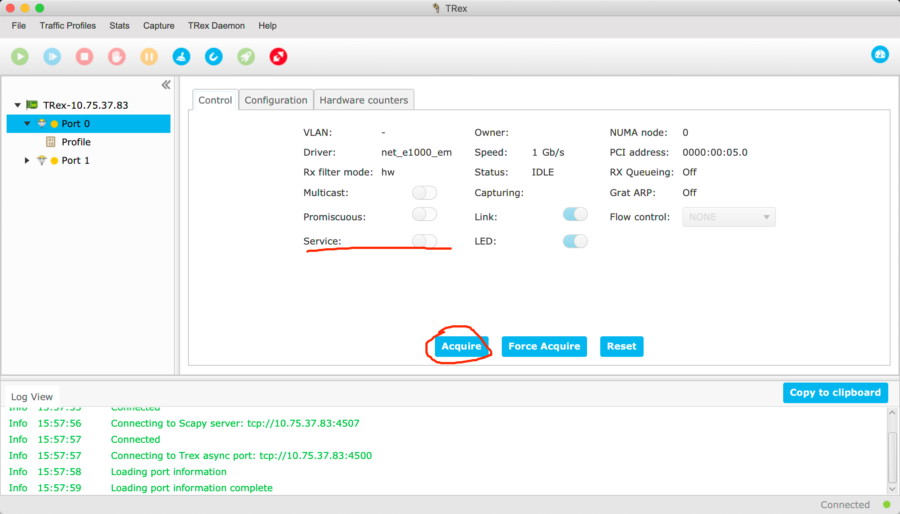This screenshot has height=514, width=900.
Task: Click the Profile grid icon
Action: tap(51, 142)
